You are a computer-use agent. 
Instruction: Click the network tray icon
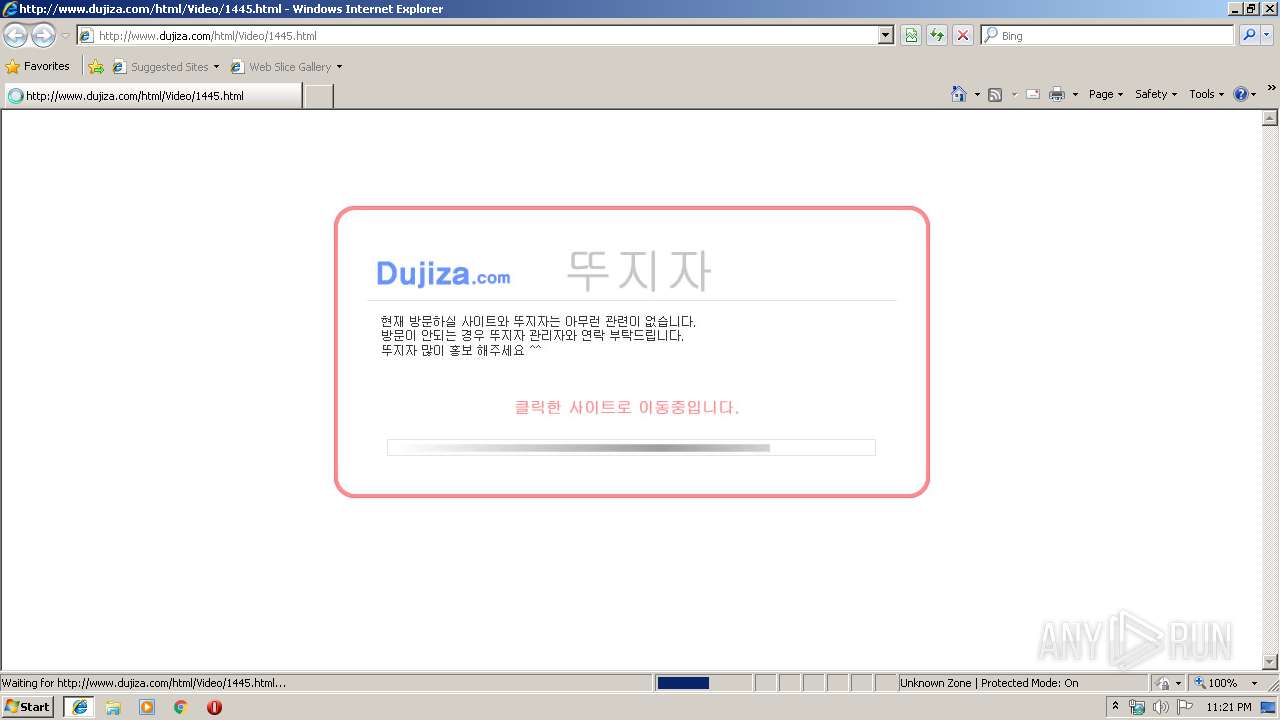pyautogui.click(x=1137, y=707)
